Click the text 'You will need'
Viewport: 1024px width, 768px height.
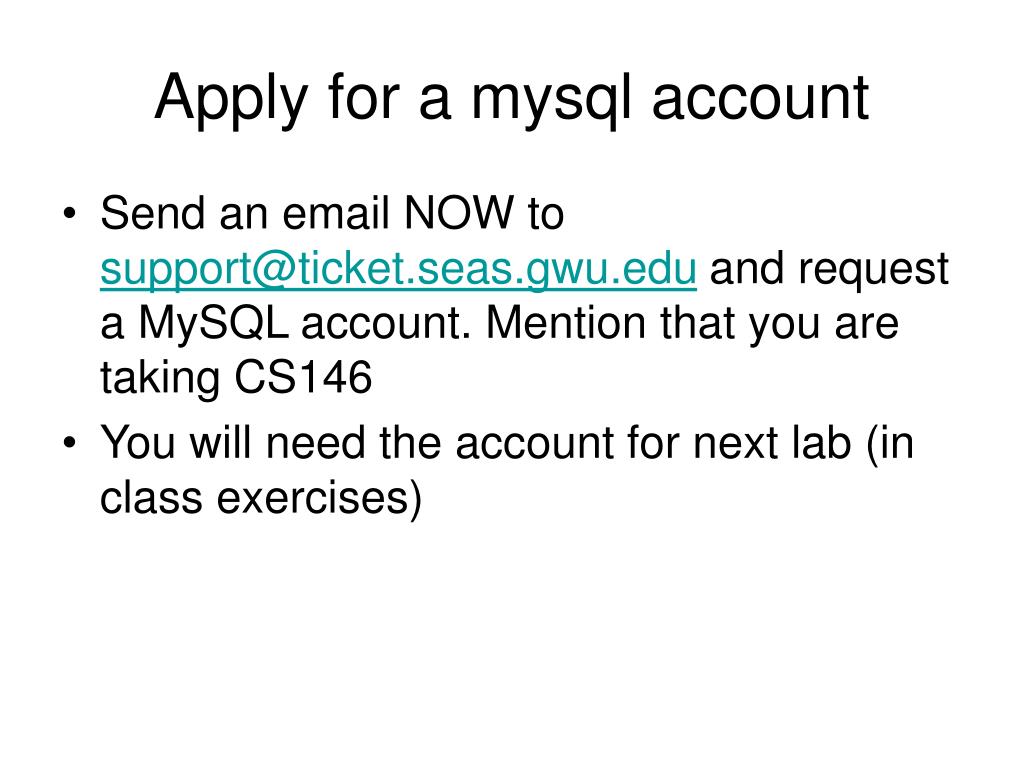point(232,443)
